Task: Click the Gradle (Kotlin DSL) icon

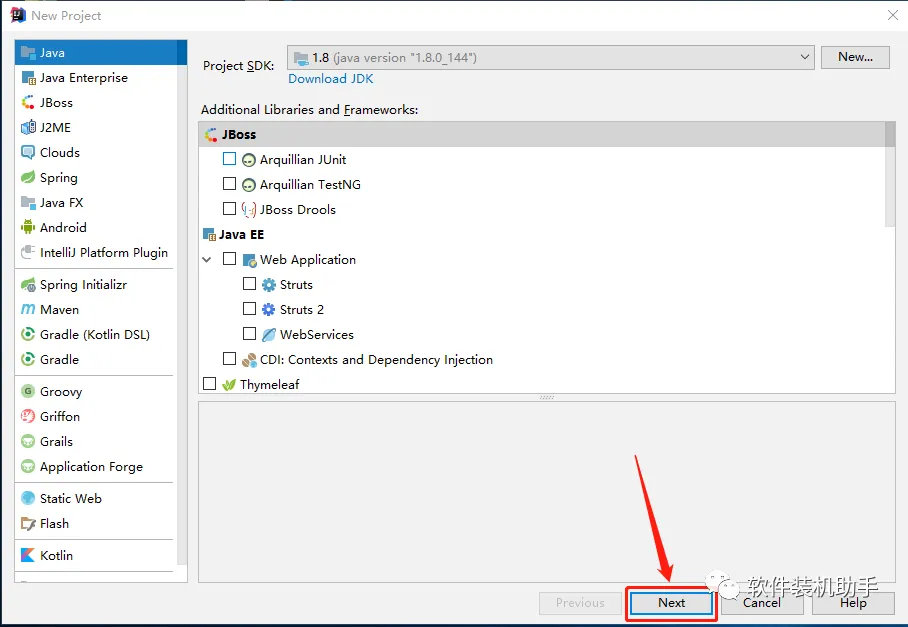Action: [28, 334]
